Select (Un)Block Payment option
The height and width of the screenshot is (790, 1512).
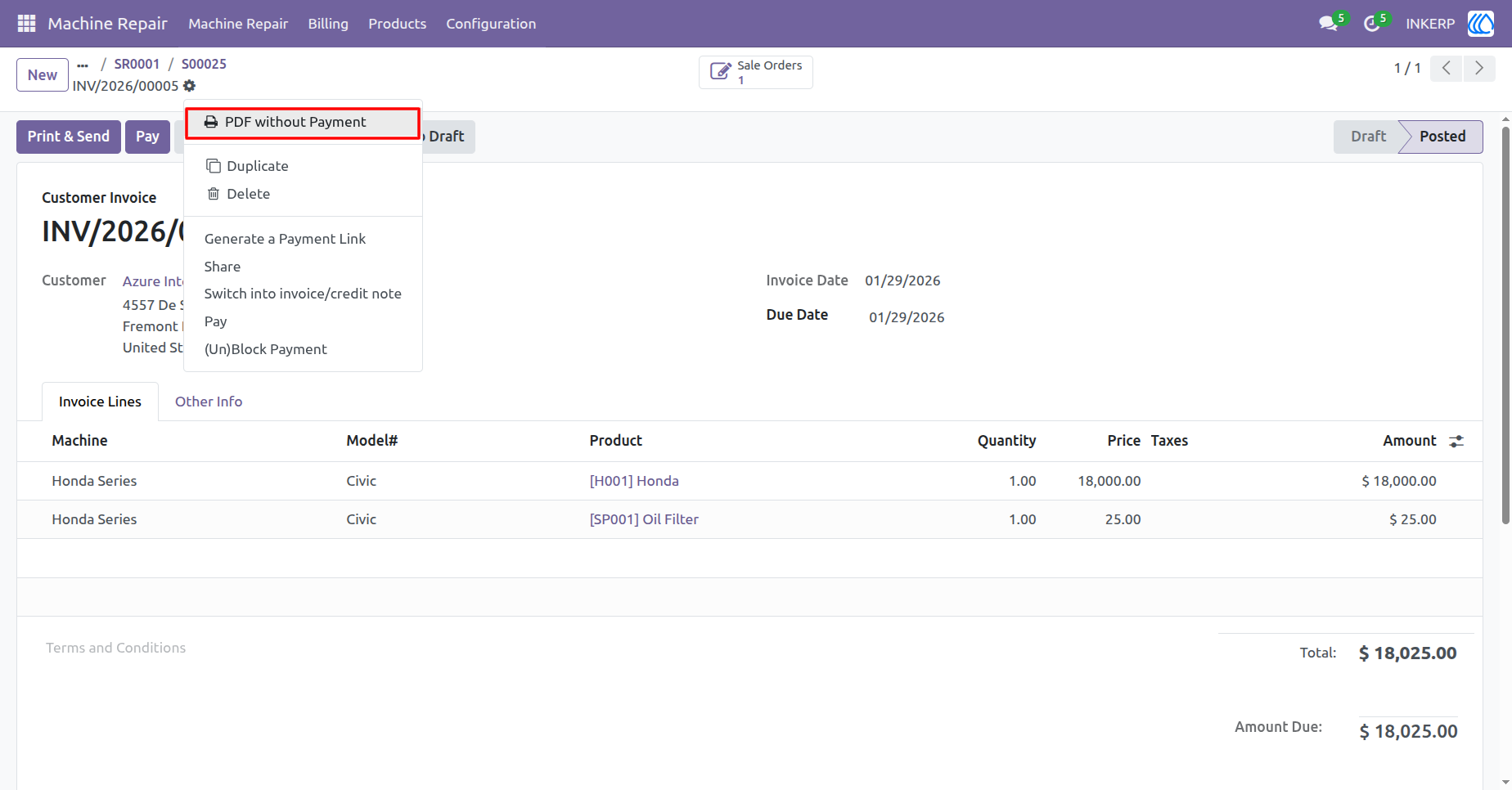(x=303, y=349)
